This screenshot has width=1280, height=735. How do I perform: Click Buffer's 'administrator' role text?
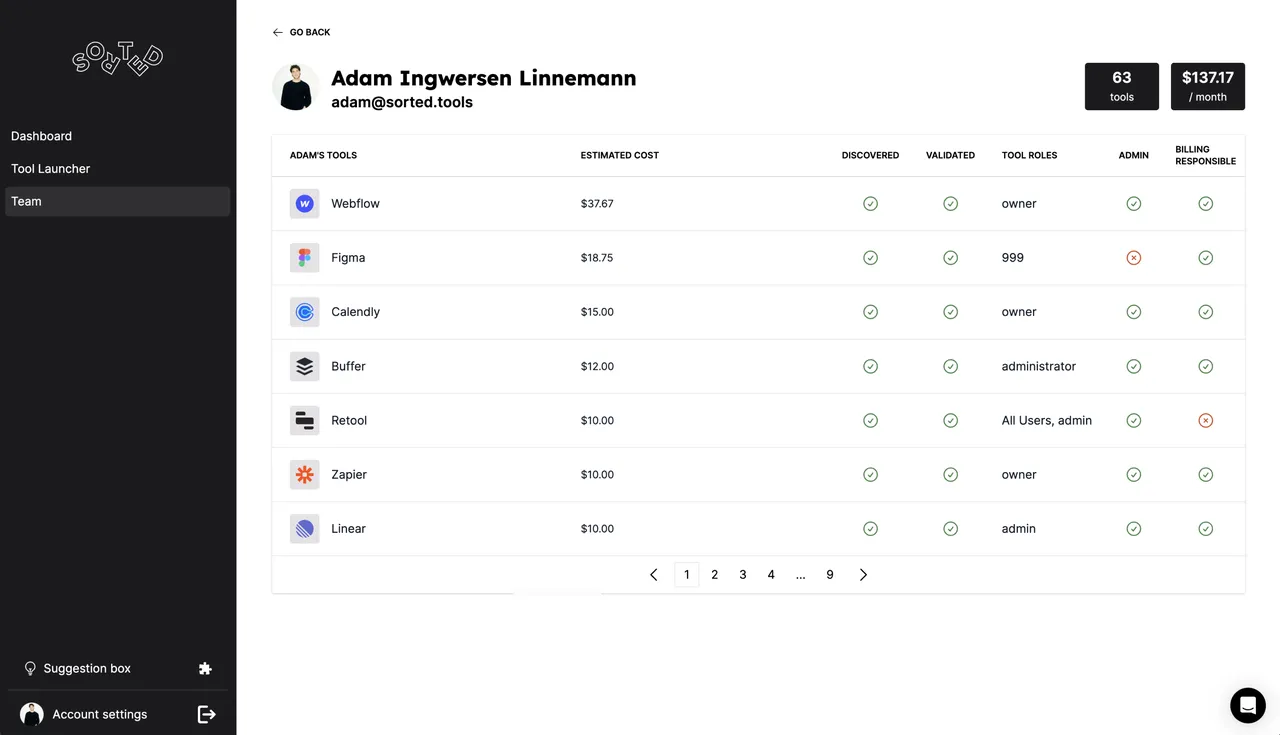[x=1039, y=366]
